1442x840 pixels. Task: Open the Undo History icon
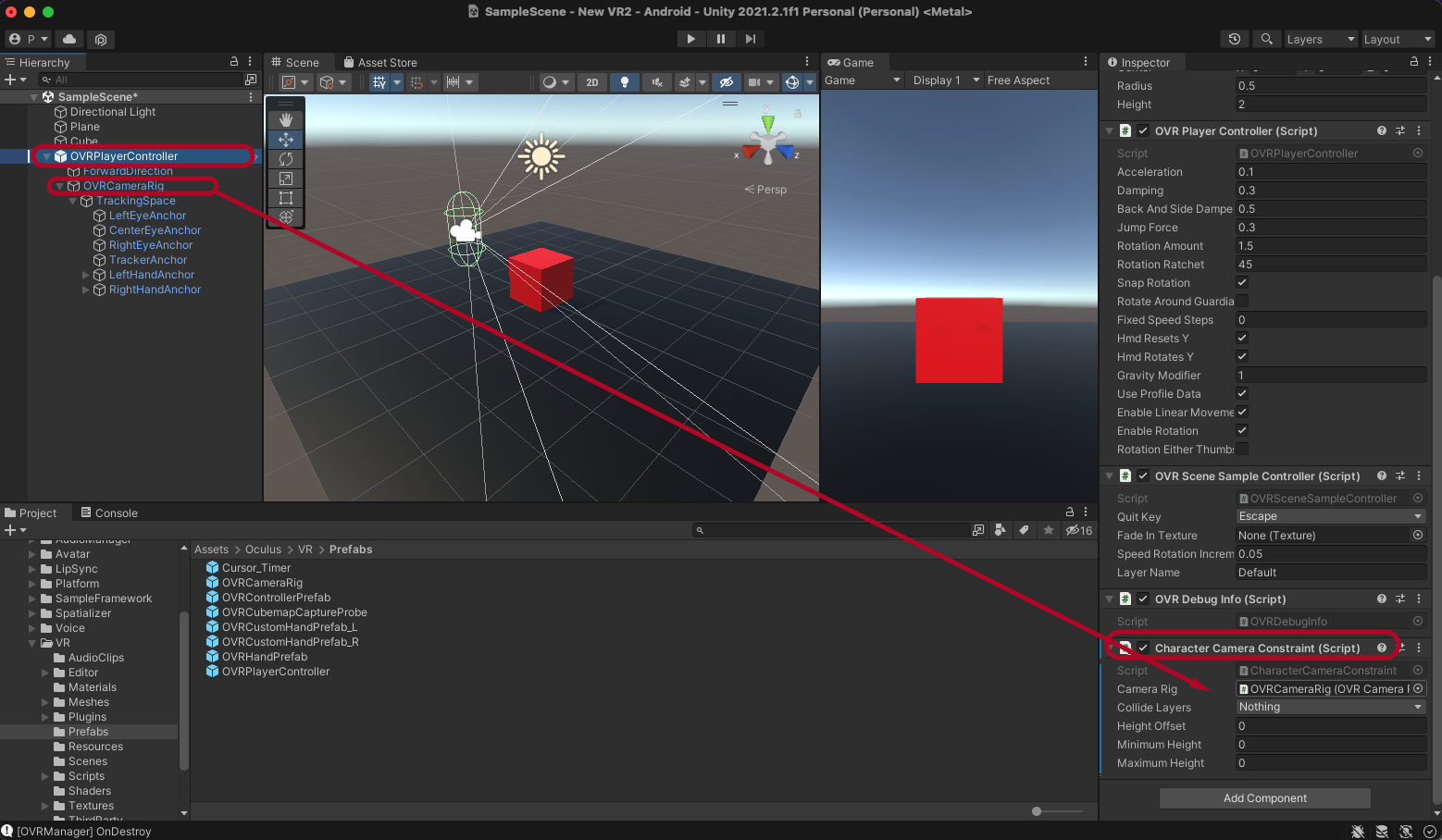1235,39
